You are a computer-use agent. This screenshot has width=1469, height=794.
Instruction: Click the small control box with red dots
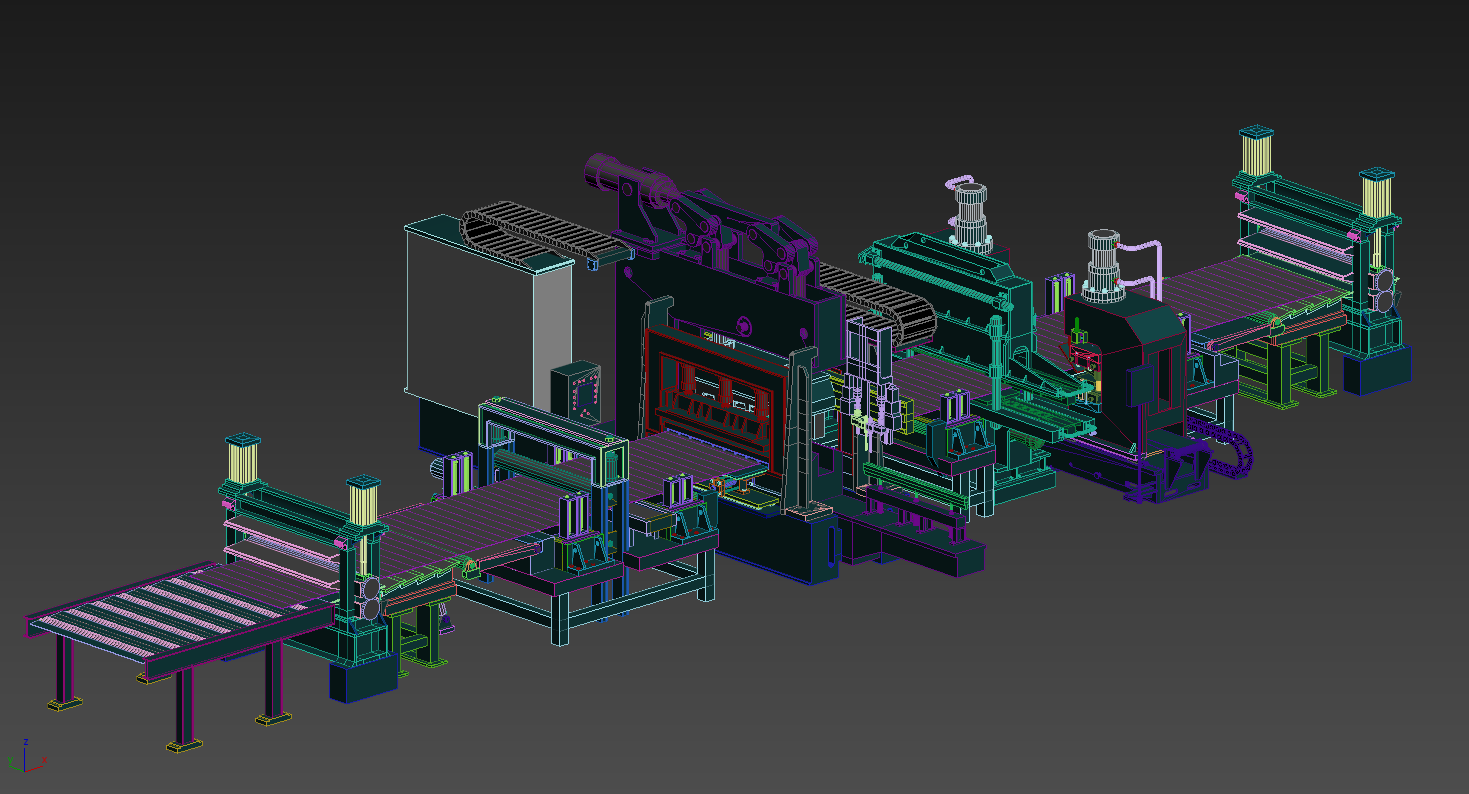point(578,392)
